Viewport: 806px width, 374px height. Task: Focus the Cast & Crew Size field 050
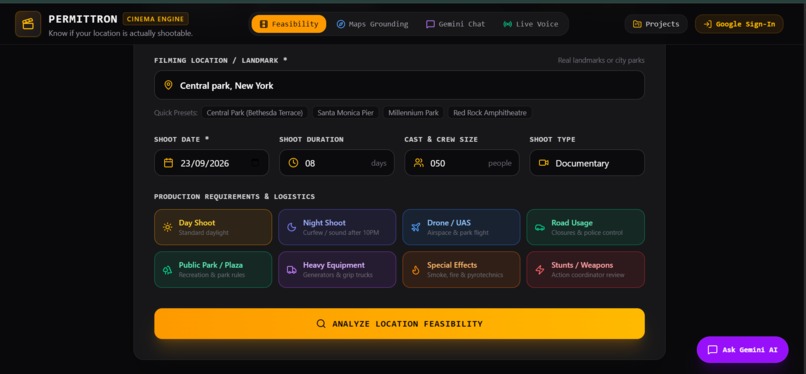tap(462, 163)
